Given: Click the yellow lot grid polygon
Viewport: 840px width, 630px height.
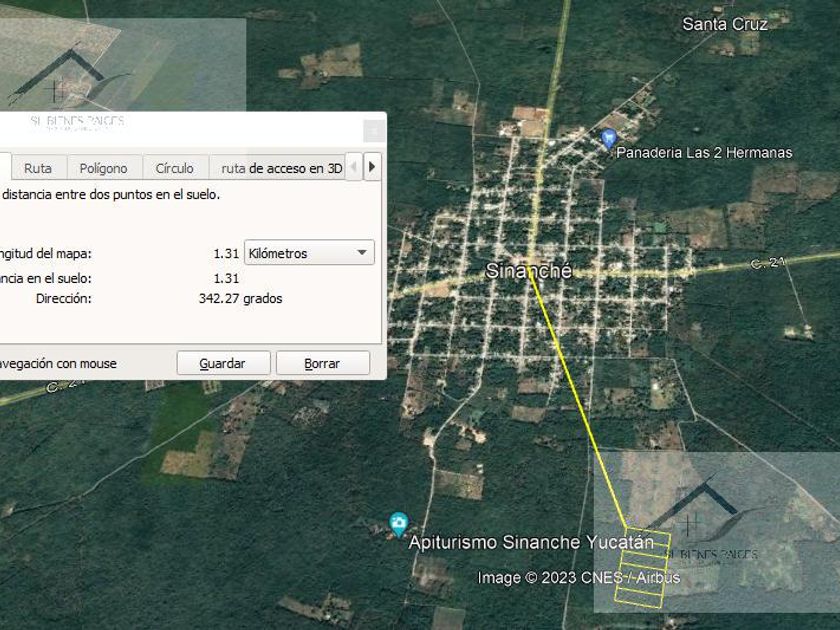Looking at the screenshot, I should 642,568.
